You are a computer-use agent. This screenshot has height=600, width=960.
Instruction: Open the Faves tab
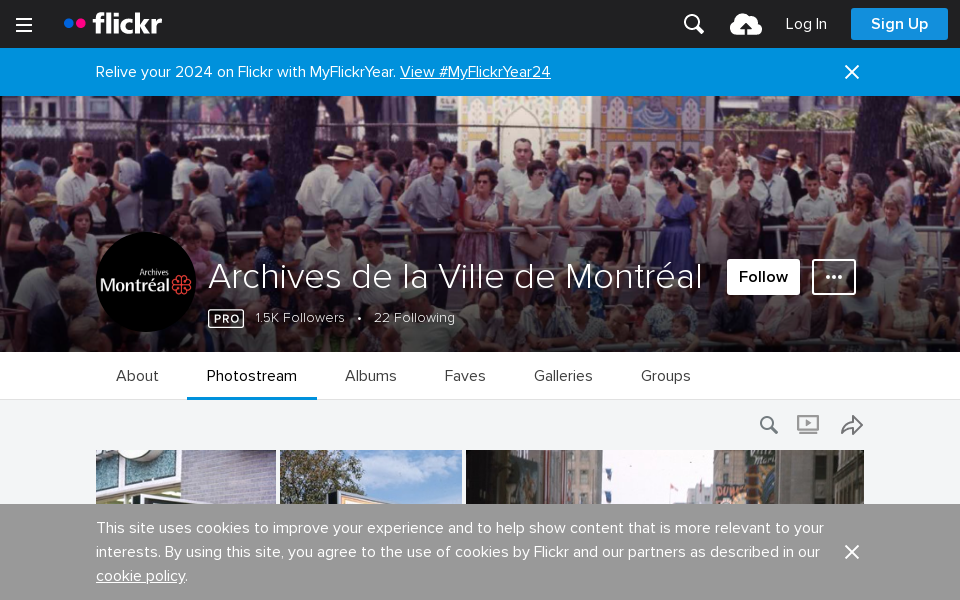coord(465,376)
